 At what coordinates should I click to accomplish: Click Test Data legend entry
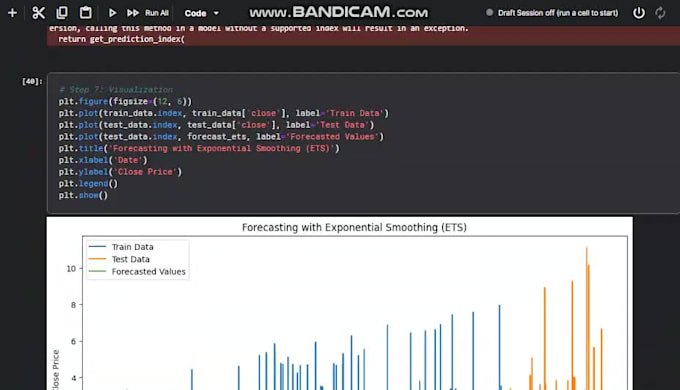point(119,259)
